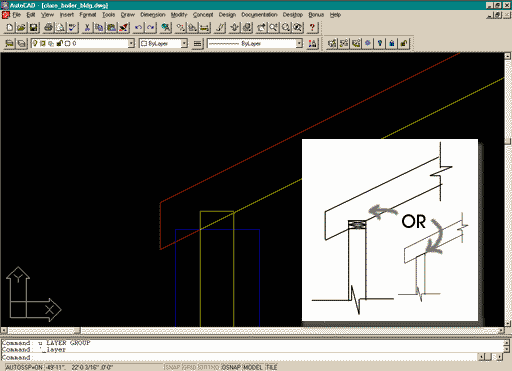
Task: Click the Print icon
Action: [49, 28]
